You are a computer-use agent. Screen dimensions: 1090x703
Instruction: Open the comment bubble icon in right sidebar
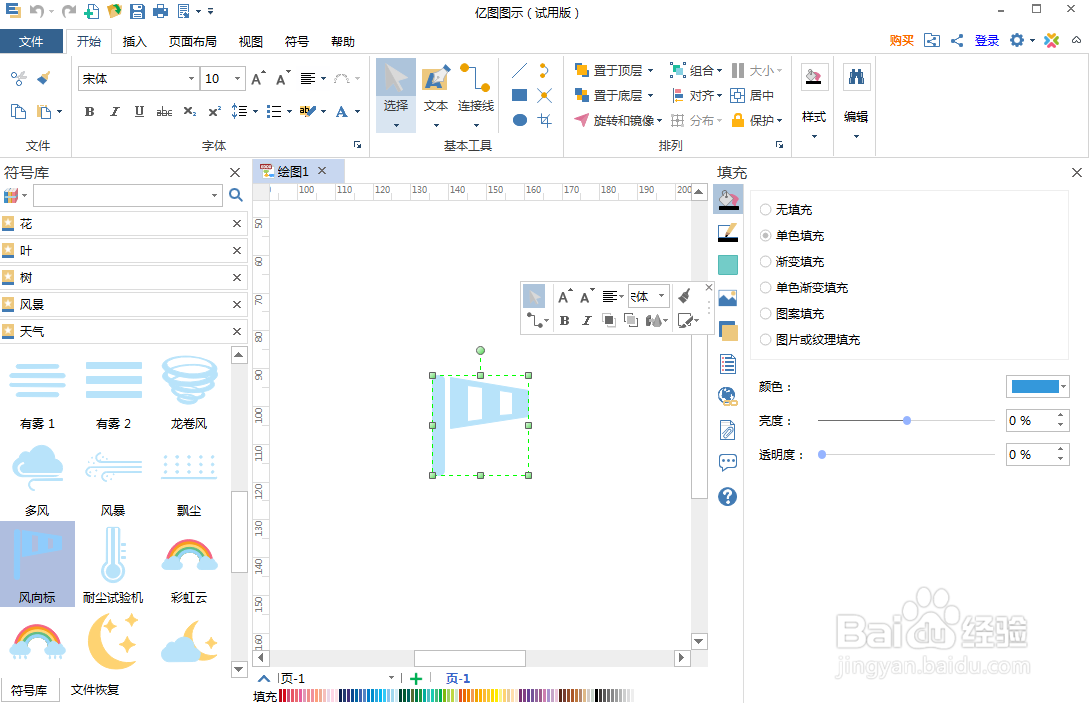pyautogui.click(x=727, y=462)
